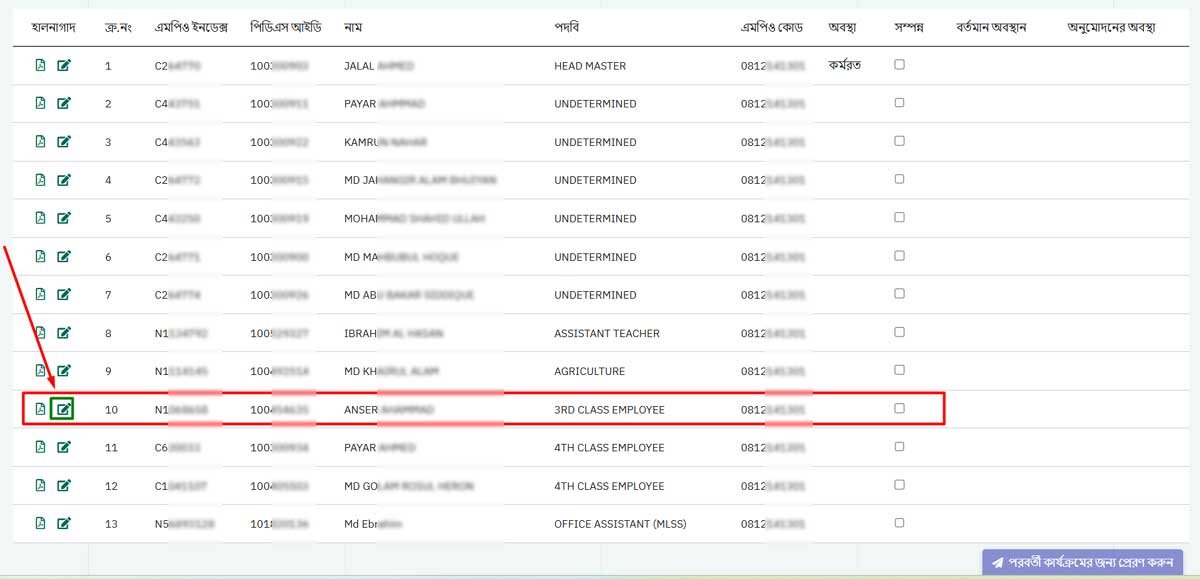
Task: Click the এমপিও ইনডেক্স column header
Action: [191, 28]
